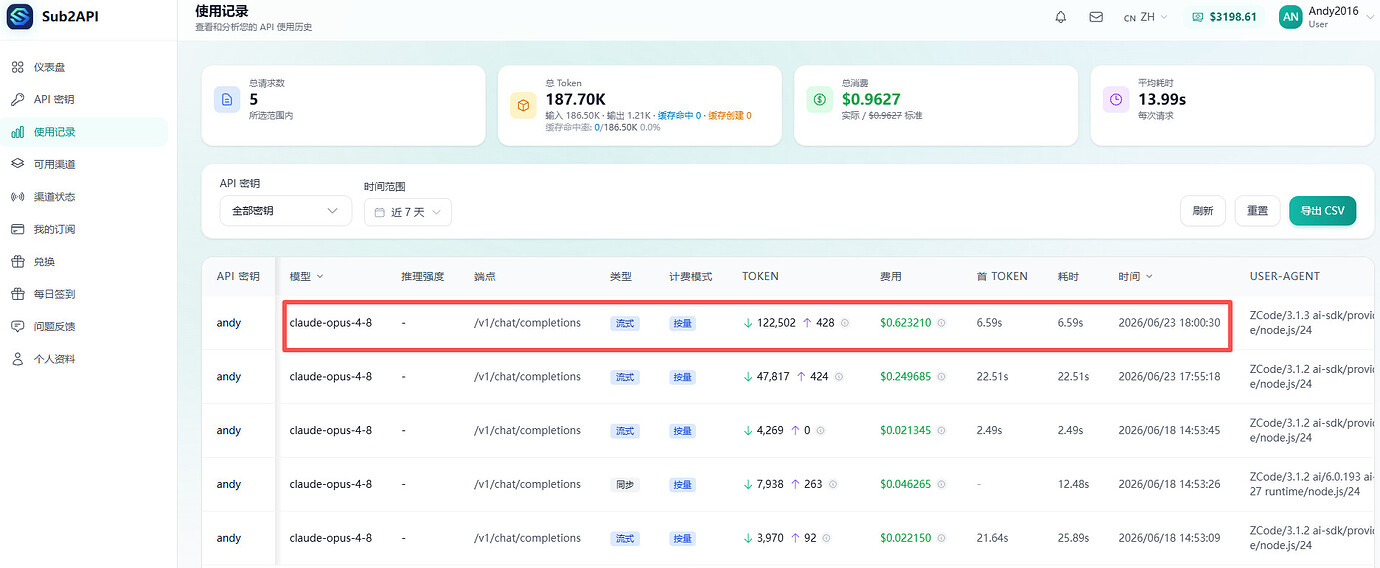
Task: Click info icon beside 263 tokens
Action: pos(833,484)
